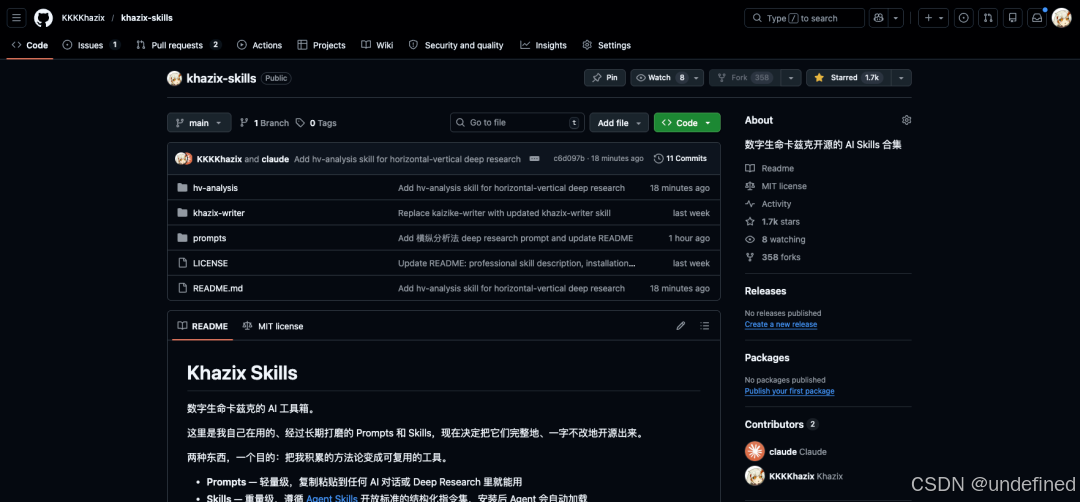
Task: View the 11 Commits history
Action: (681, 158)
